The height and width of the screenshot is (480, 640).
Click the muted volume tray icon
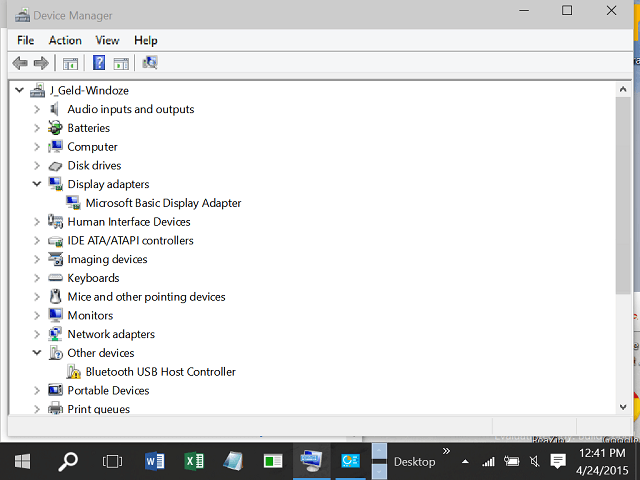(534, 462)
